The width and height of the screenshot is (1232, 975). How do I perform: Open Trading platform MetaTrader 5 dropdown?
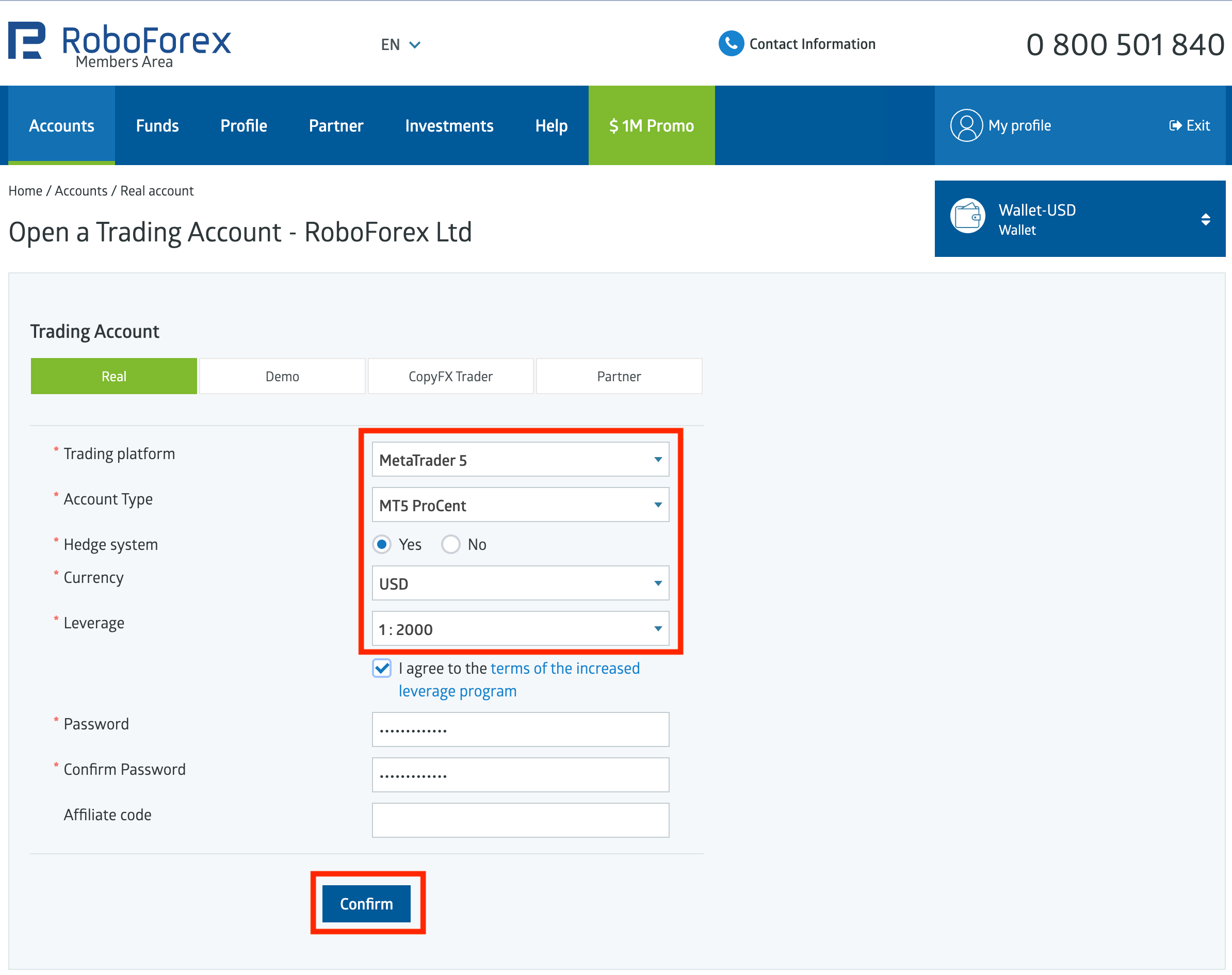(x=520, y=460)
